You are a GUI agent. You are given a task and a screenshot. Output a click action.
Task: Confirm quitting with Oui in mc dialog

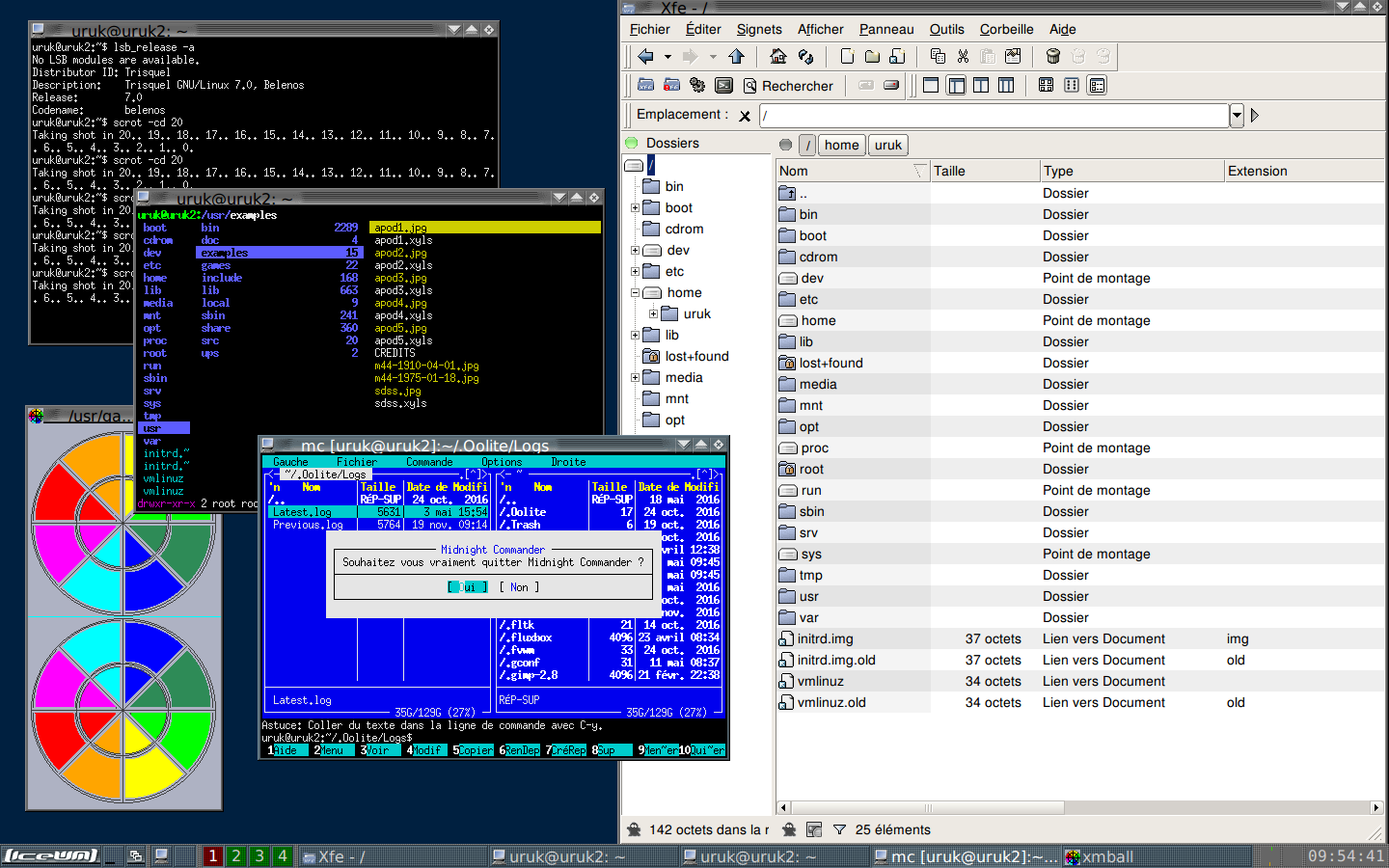[x=467, y=587]
